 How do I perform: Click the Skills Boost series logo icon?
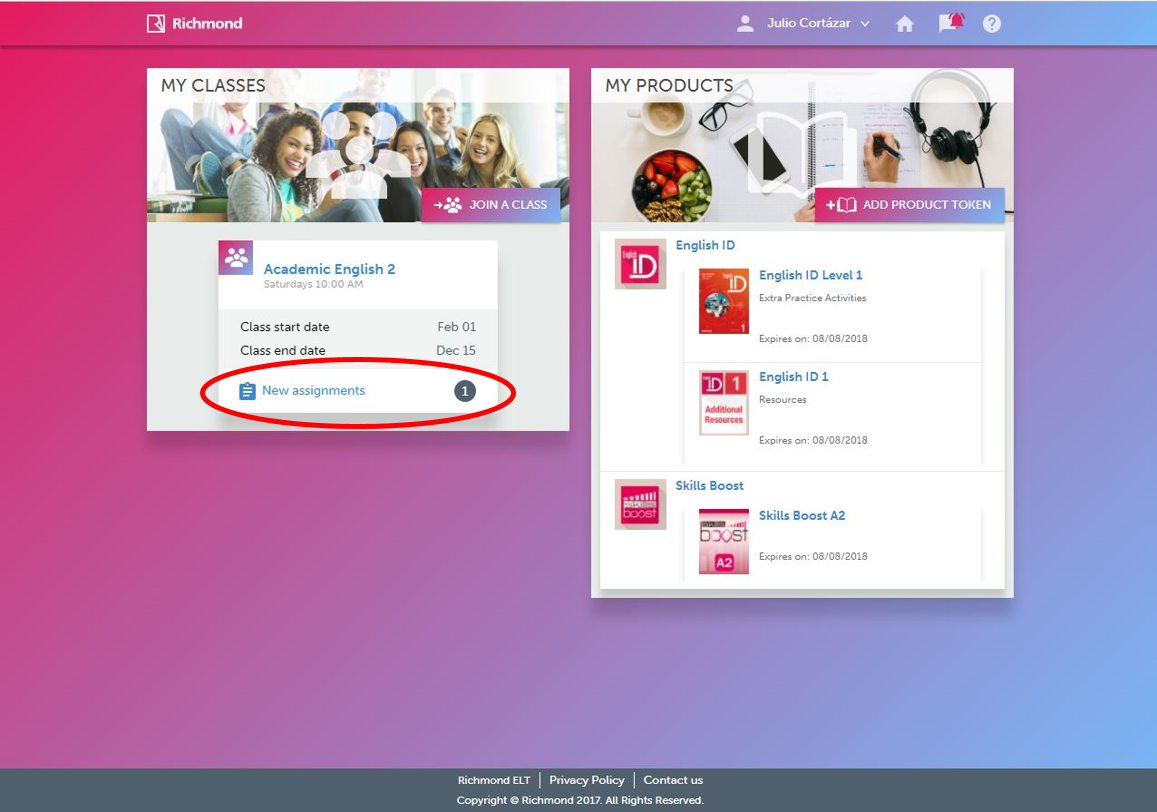pos(640,504)
